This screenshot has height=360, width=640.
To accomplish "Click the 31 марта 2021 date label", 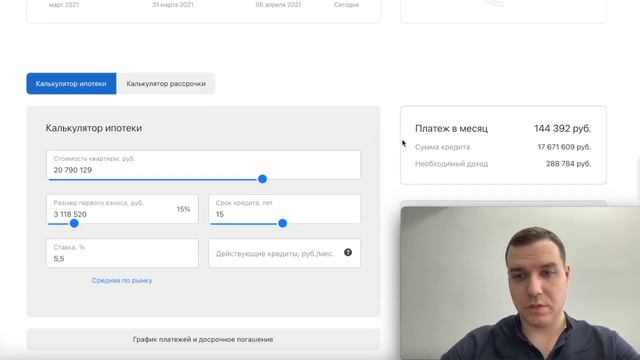I will (173, 5).
